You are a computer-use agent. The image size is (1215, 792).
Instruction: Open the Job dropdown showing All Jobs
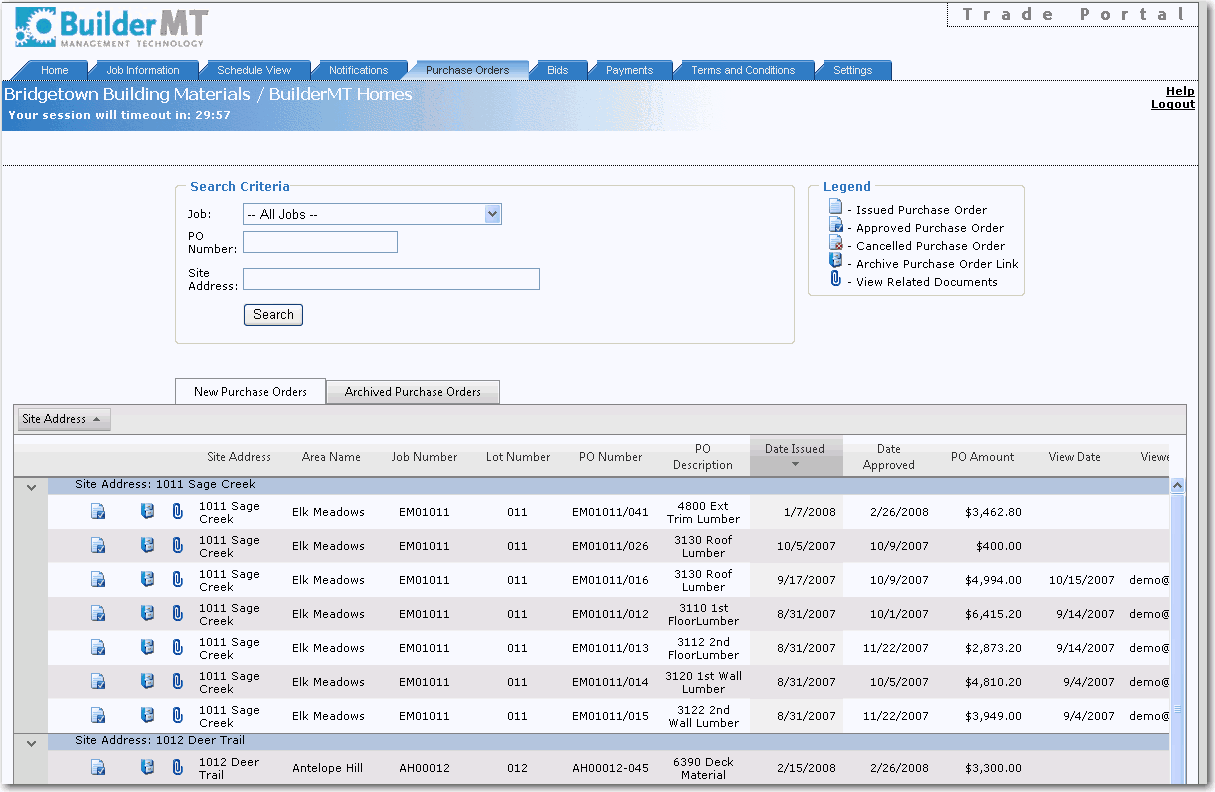[372, 214]
